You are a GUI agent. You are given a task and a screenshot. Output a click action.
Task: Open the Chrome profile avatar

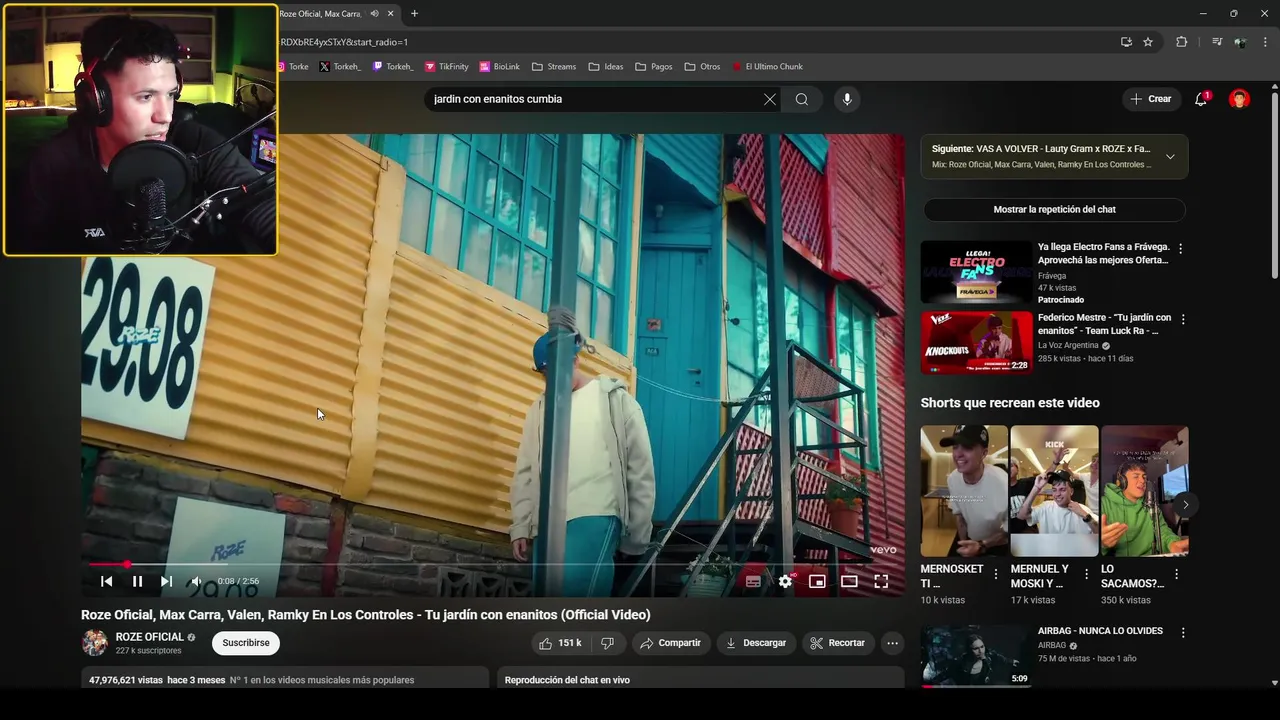click(1240, 42)
